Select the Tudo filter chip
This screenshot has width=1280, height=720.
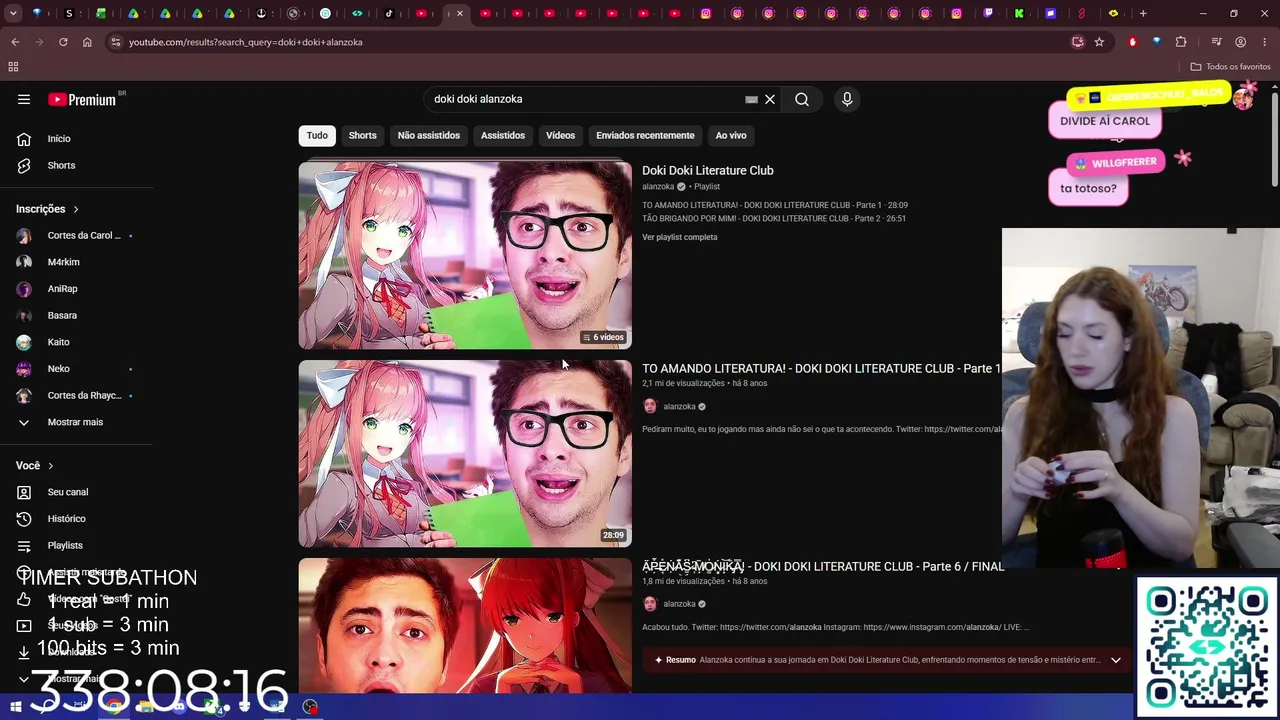coord(317,135)
